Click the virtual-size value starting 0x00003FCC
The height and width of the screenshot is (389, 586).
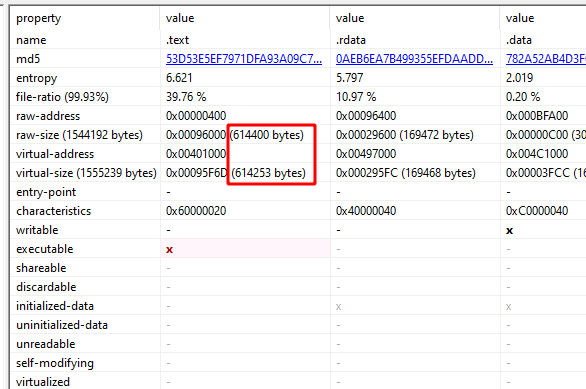[546, 173]
